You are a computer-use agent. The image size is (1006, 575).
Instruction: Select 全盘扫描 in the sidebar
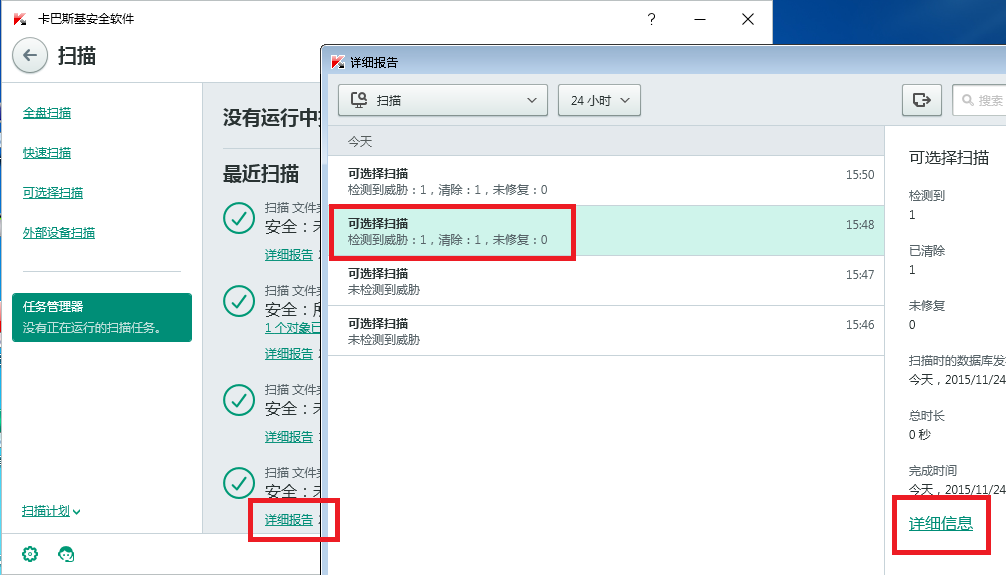coord(47,113)
